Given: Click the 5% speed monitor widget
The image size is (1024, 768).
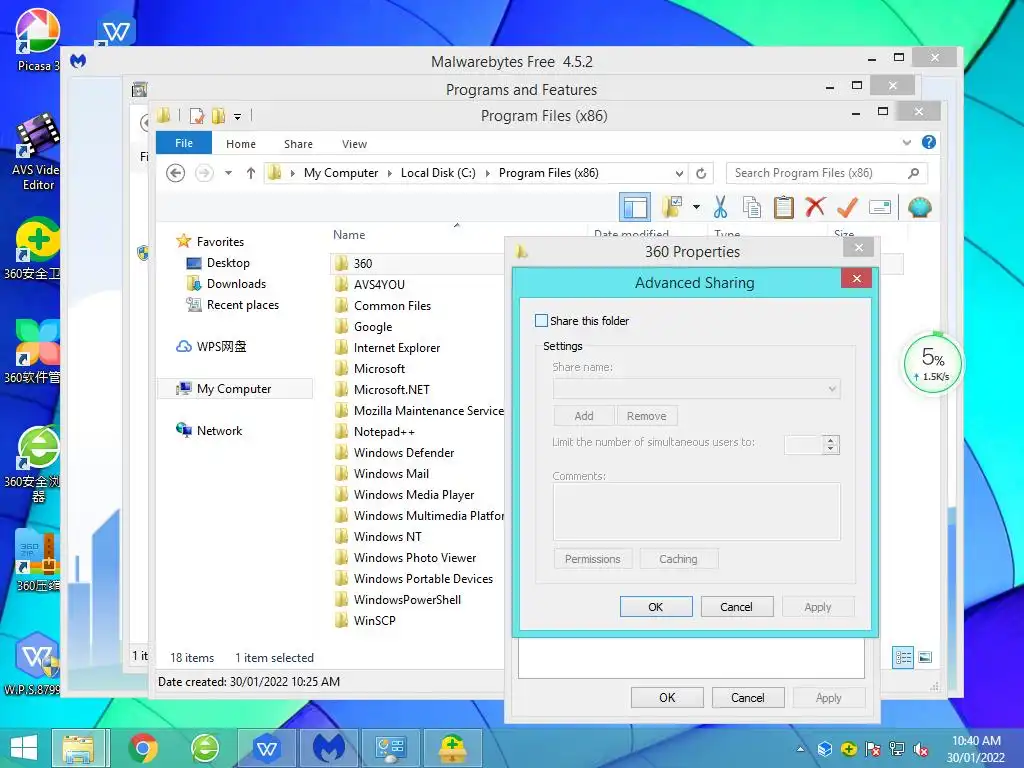Looking at the screenshot, I should tap(934, 364).
